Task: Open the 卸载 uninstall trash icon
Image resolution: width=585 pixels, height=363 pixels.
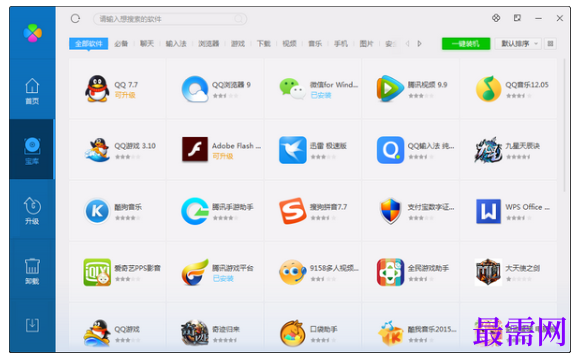Action: click(x=32, y=271)
